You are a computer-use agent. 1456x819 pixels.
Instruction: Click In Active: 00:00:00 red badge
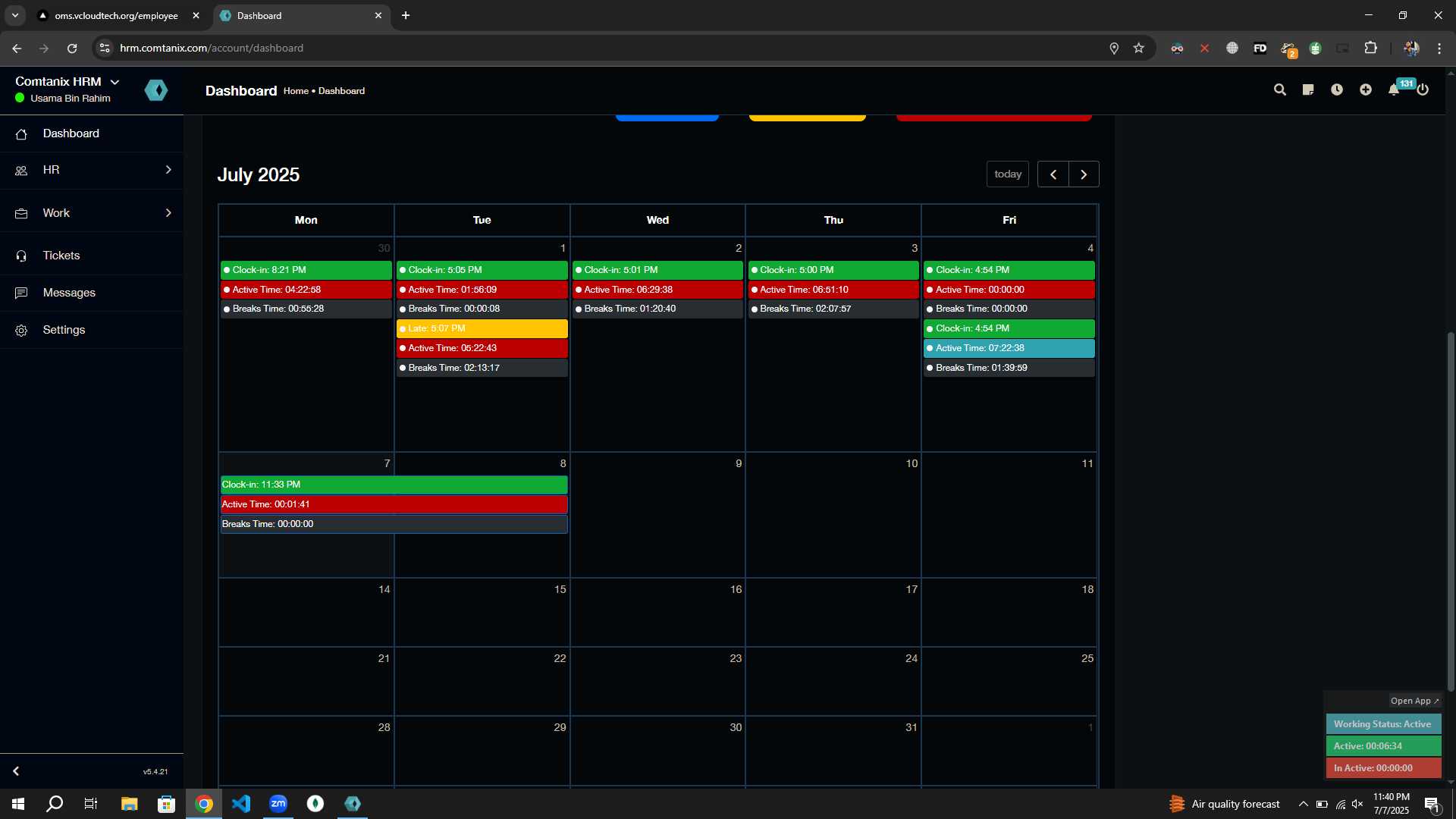click(1383, 768)
